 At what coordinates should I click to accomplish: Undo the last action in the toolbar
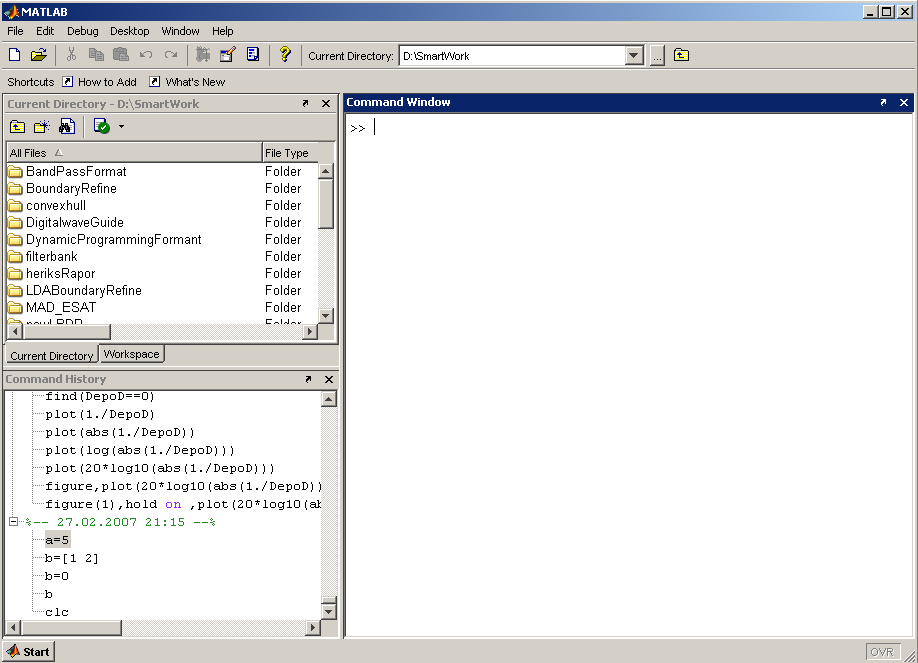[146, 55]
